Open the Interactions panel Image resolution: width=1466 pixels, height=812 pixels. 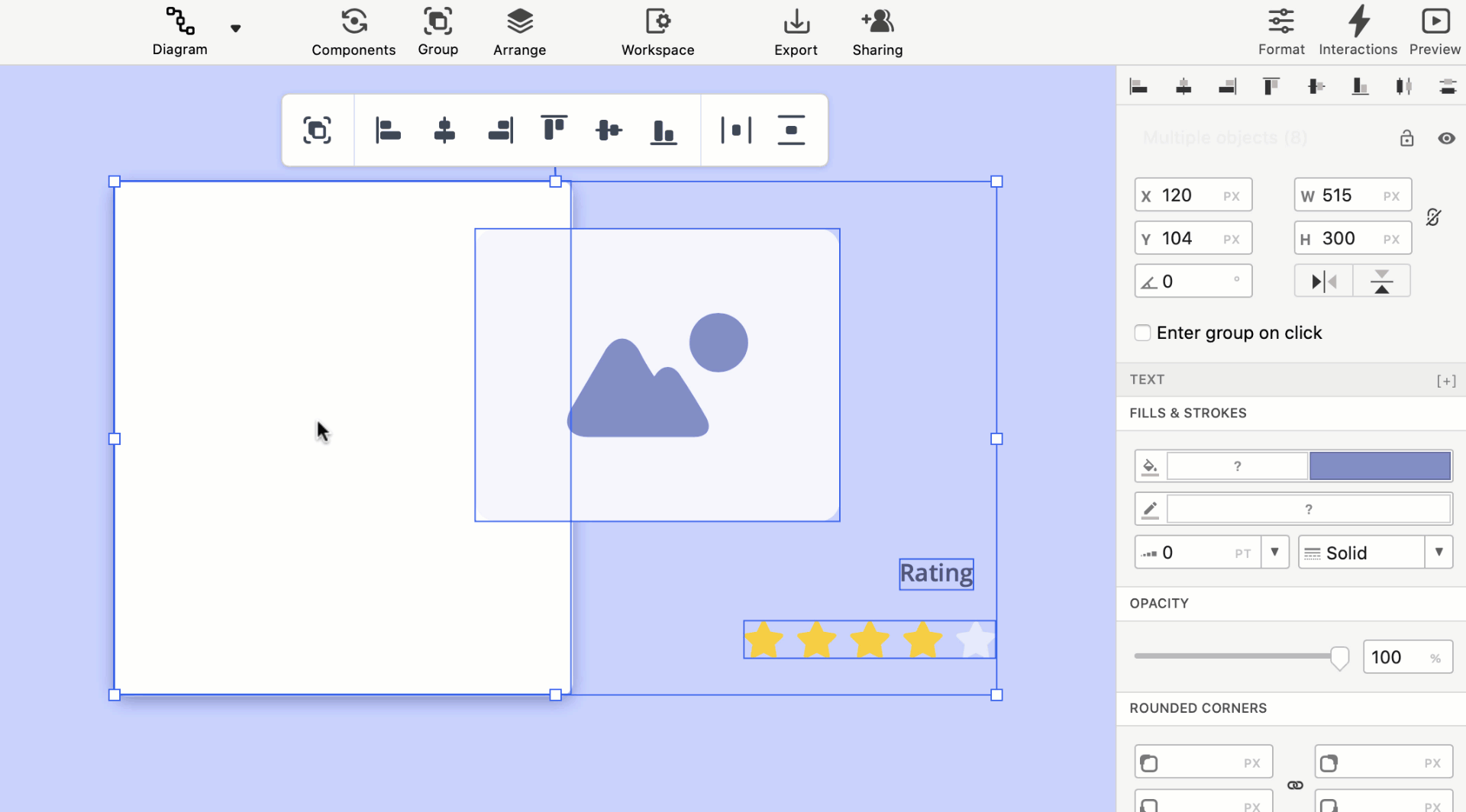1358,31
